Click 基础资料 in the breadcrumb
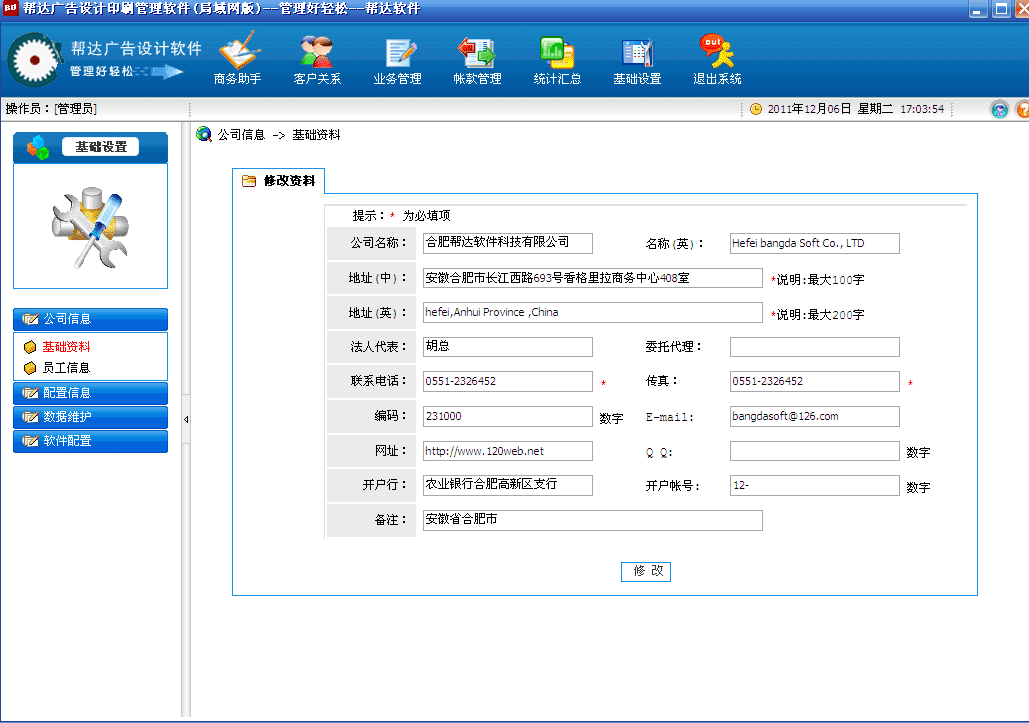1029x723 pixels. (316, 134)
